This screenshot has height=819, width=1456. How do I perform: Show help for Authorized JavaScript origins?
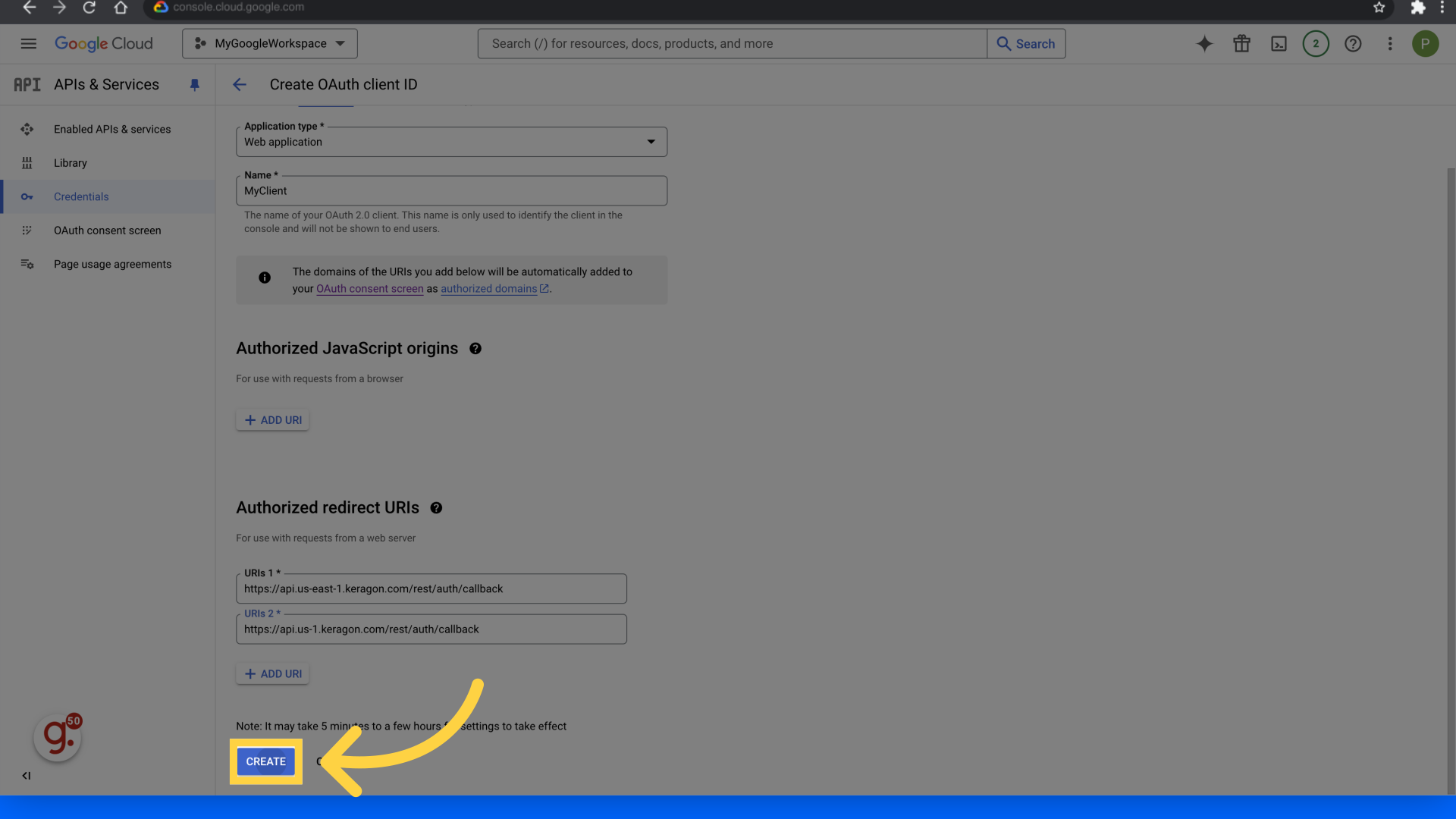coord(475,349)
